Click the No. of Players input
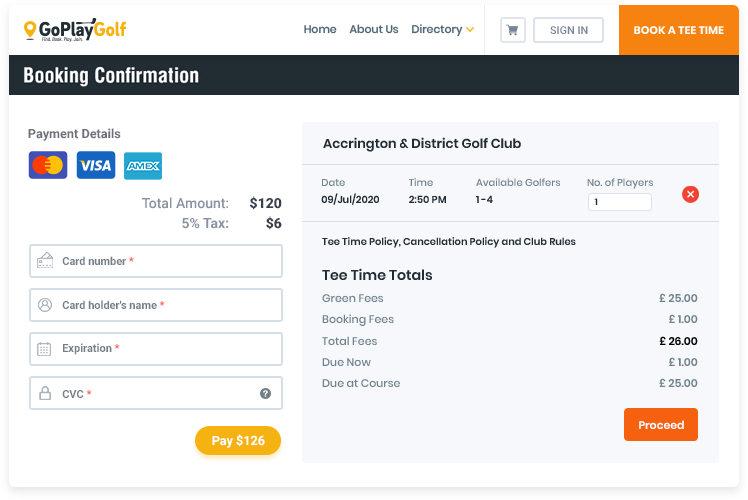 tap(620, 202)
